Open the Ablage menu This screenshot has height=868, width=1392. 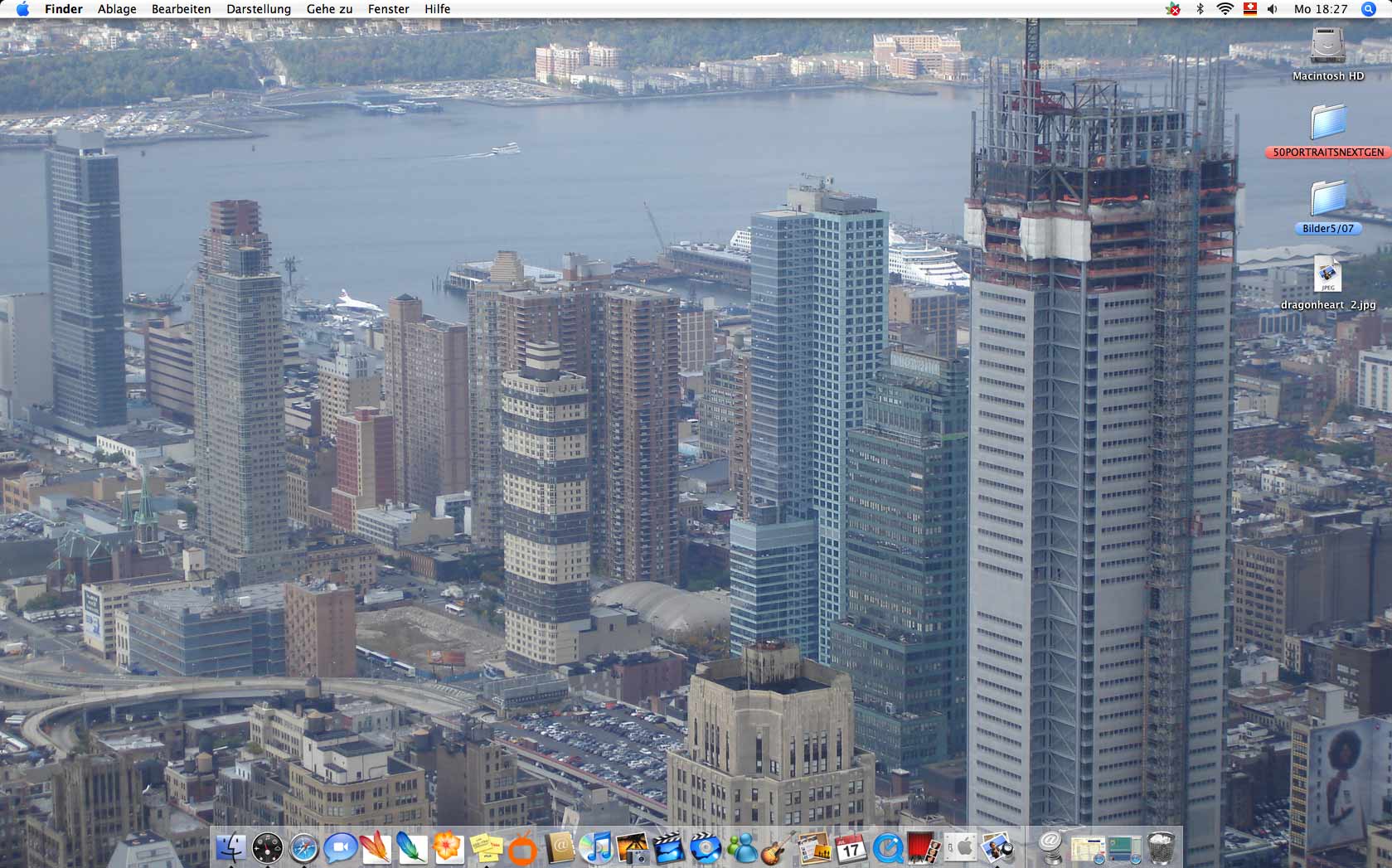tap(117, 9)
